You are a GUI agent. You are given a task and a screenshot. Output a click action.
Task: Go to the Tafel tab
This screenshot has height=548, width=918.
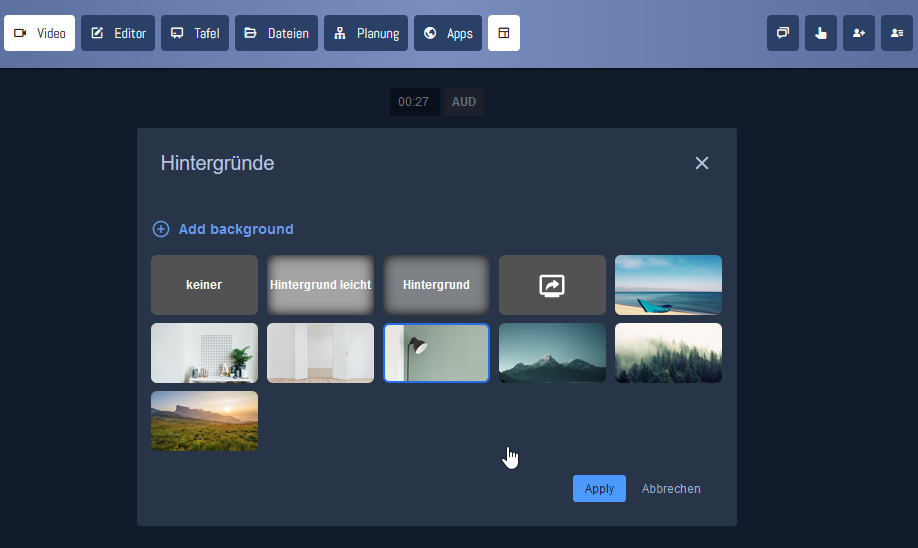coord(195,33)
